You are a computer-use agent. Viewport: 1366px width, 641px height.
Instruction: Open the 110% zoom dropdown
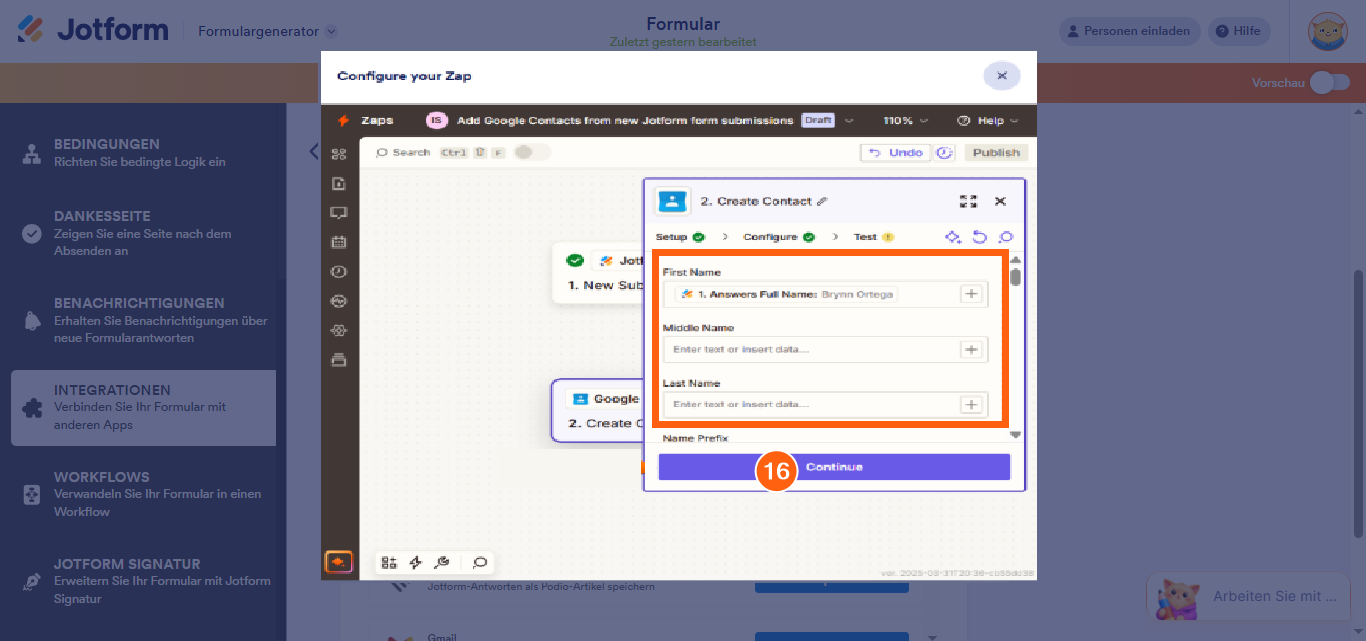[x=904, y=120]
